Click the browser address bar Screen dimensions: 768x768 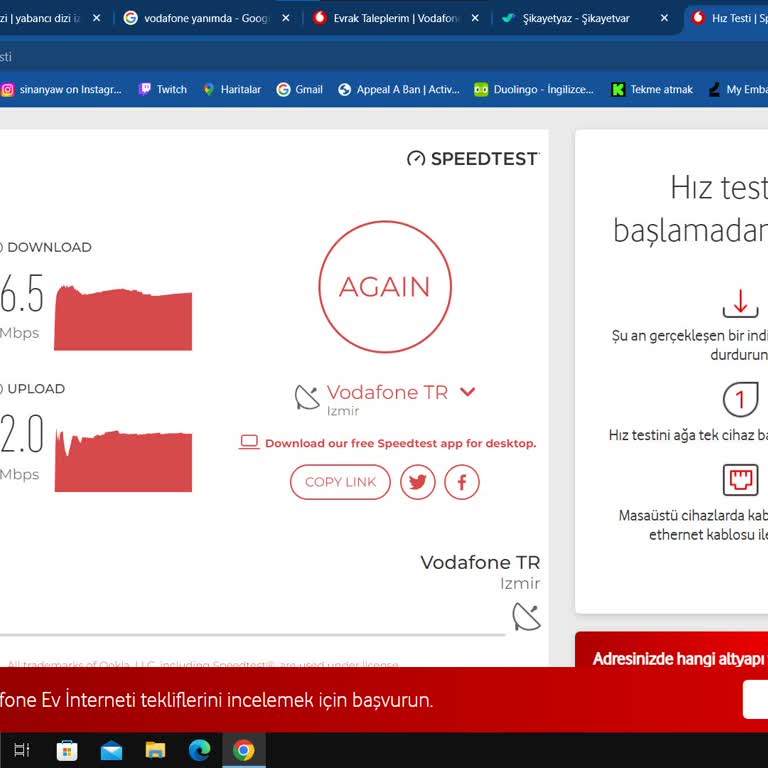(x=384, y=57)
